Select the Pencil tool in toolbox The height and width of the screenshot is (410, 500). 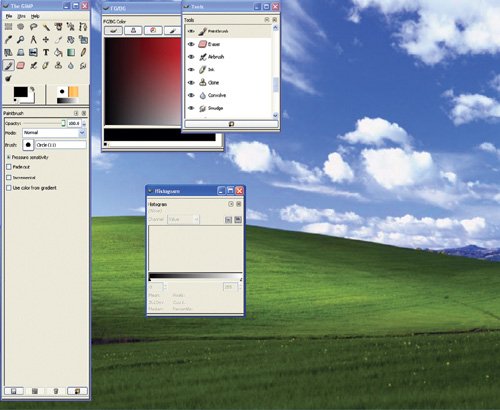83,53
